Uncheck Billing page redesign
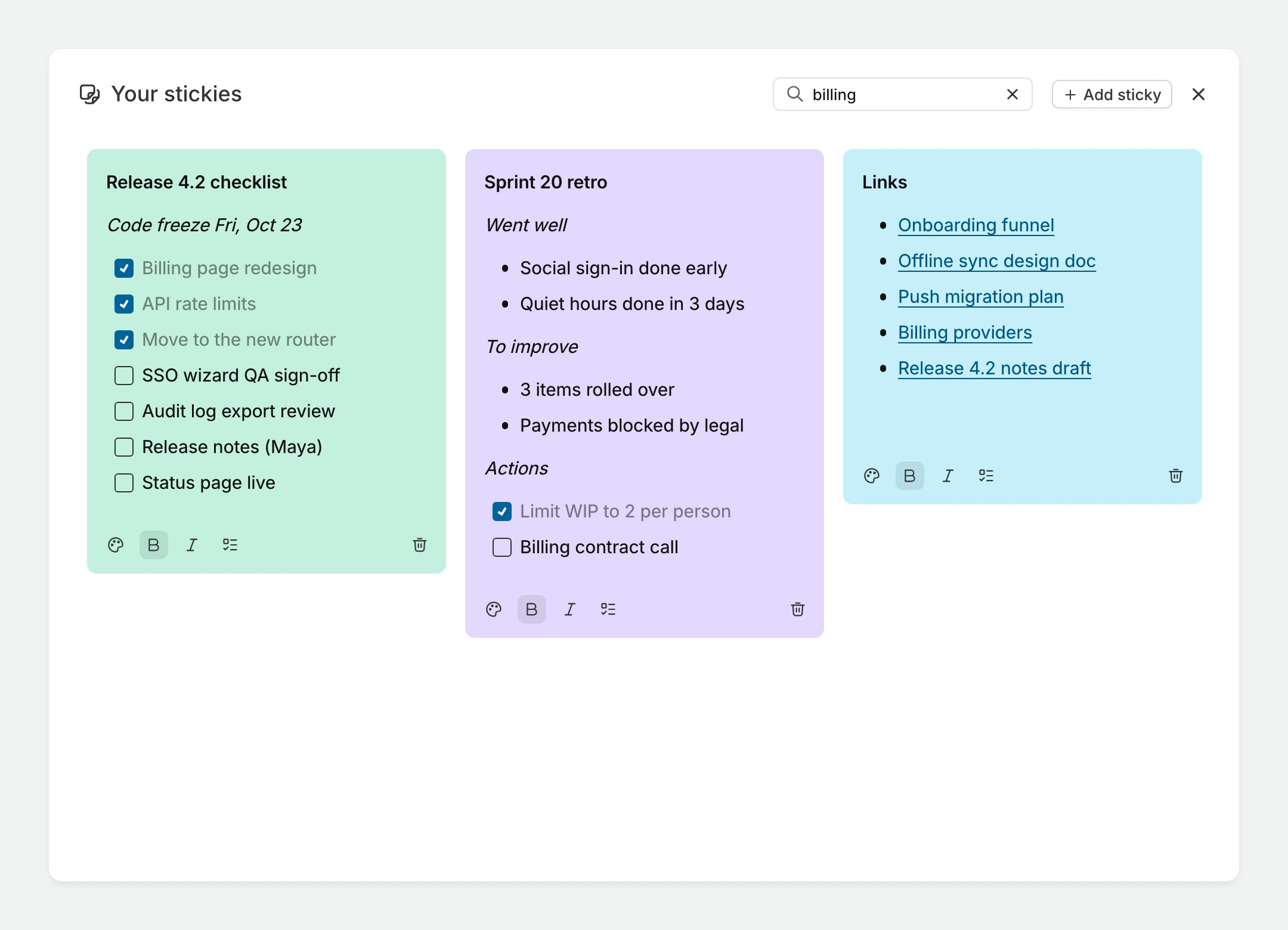 click(124, 268)
